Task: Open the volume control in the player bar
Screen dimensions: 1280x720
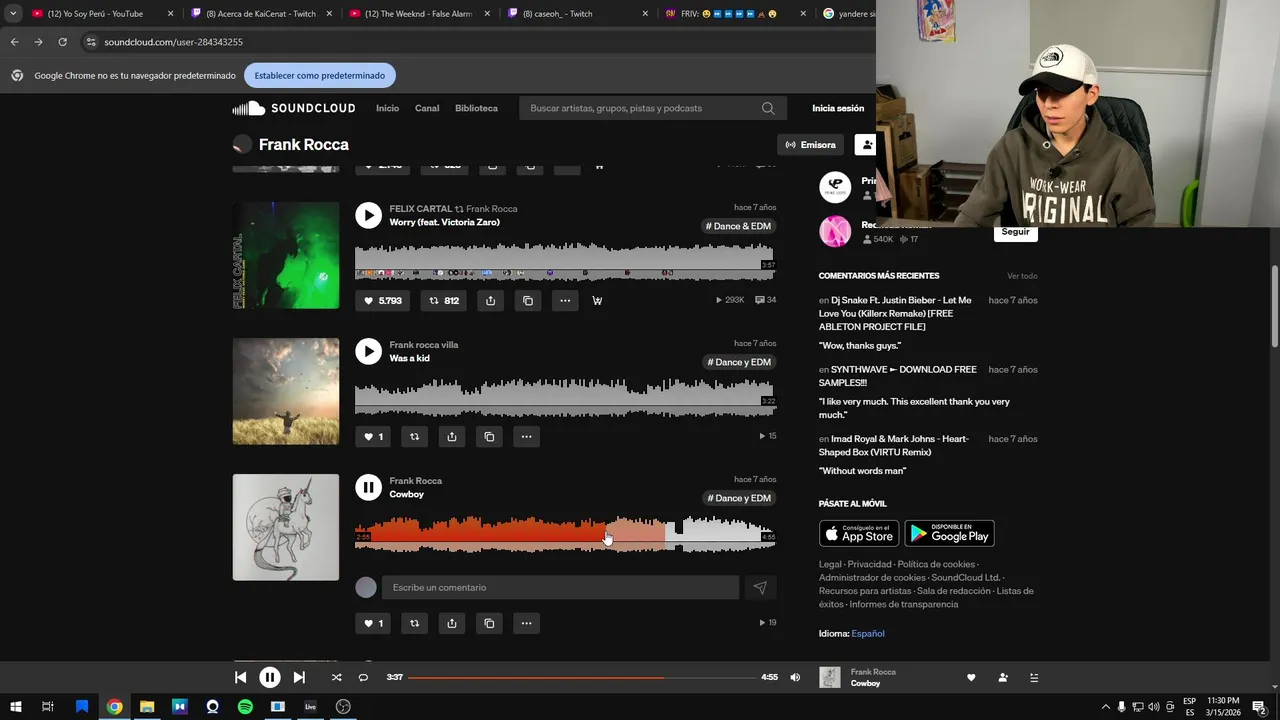Action: [x=795, y=677]
